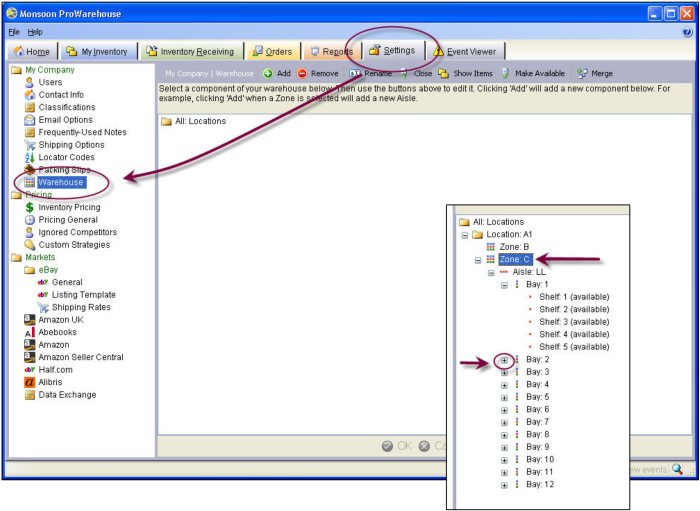Screen dimensions: 700x511
Task: Select All: Locations in the main pane
Action: point(199,122)
